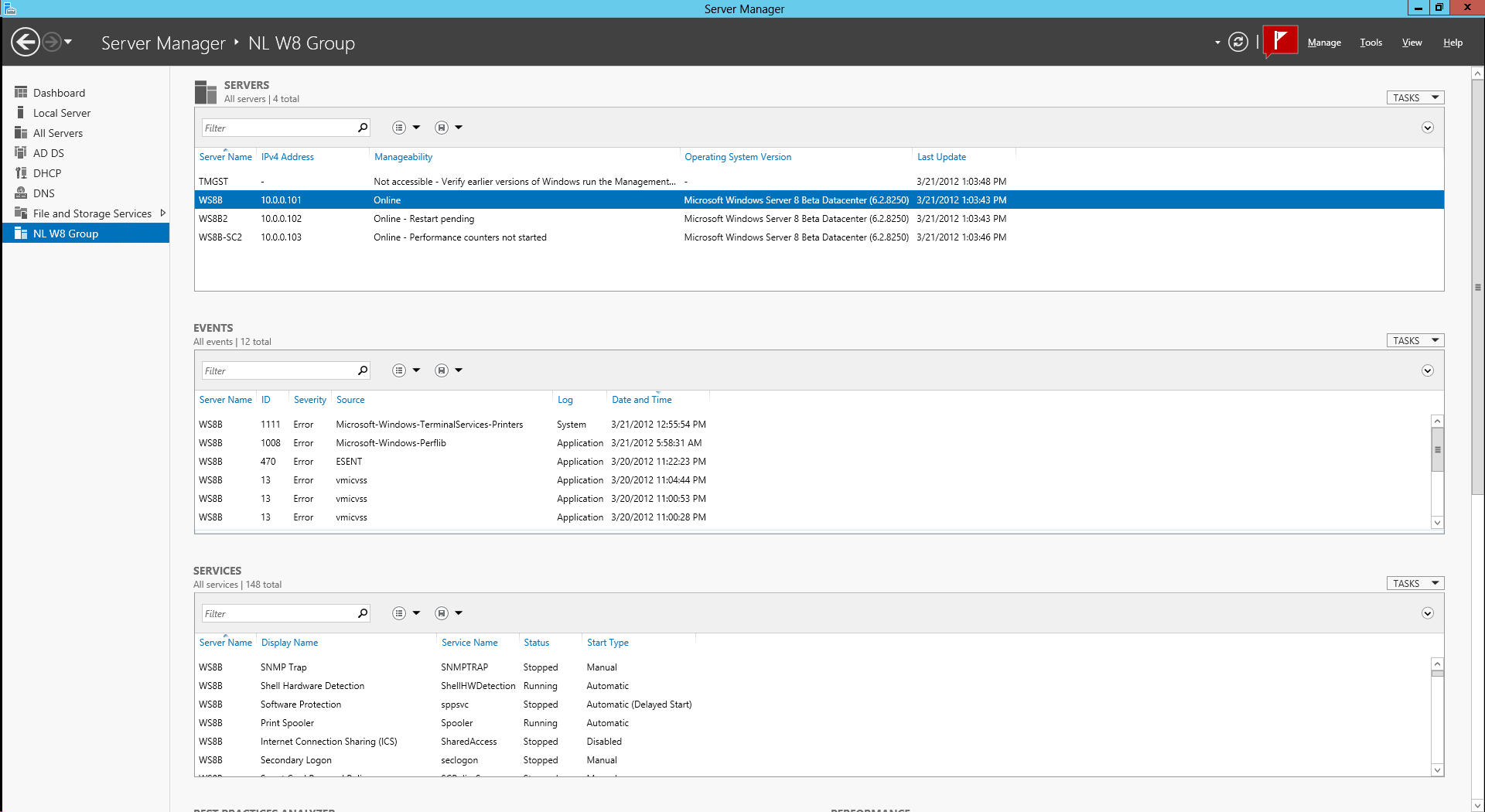
Task: Open the Manage menu
Action: (1324, 43)
